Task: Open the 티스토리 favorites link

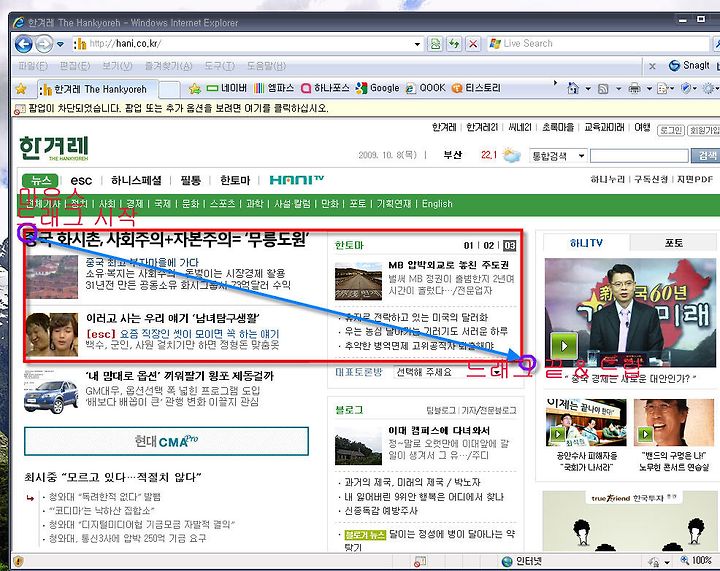Action: tap(476, 88)
